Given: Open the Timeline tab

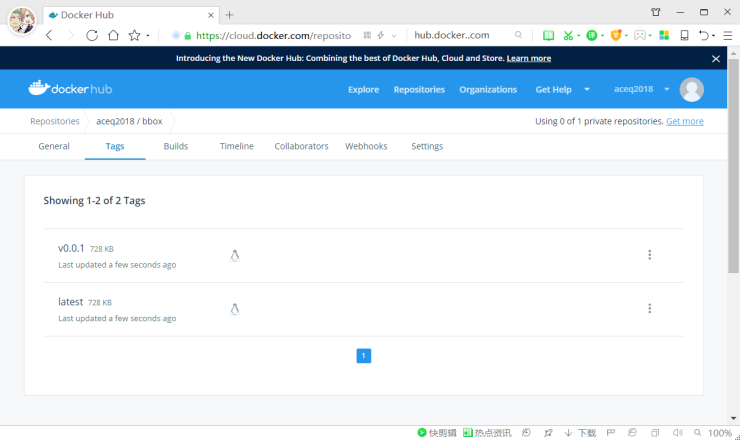Looking at the screenshot, I should point(236,146).
